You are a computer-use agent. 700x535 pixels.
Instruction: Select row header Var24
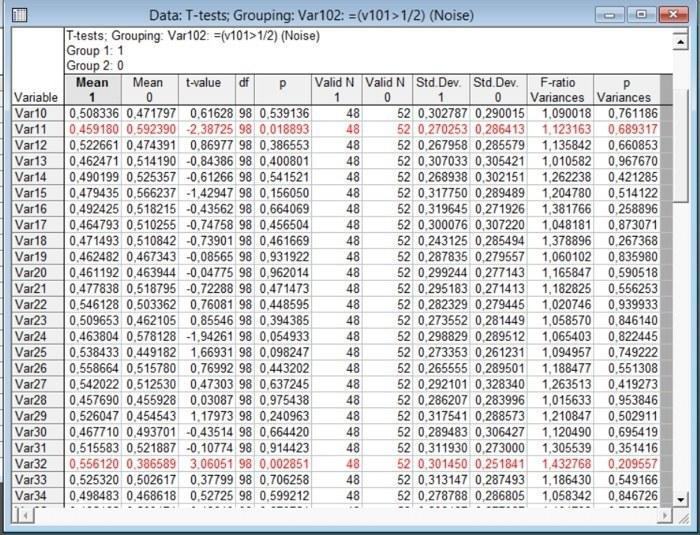(x=38, y=336)
